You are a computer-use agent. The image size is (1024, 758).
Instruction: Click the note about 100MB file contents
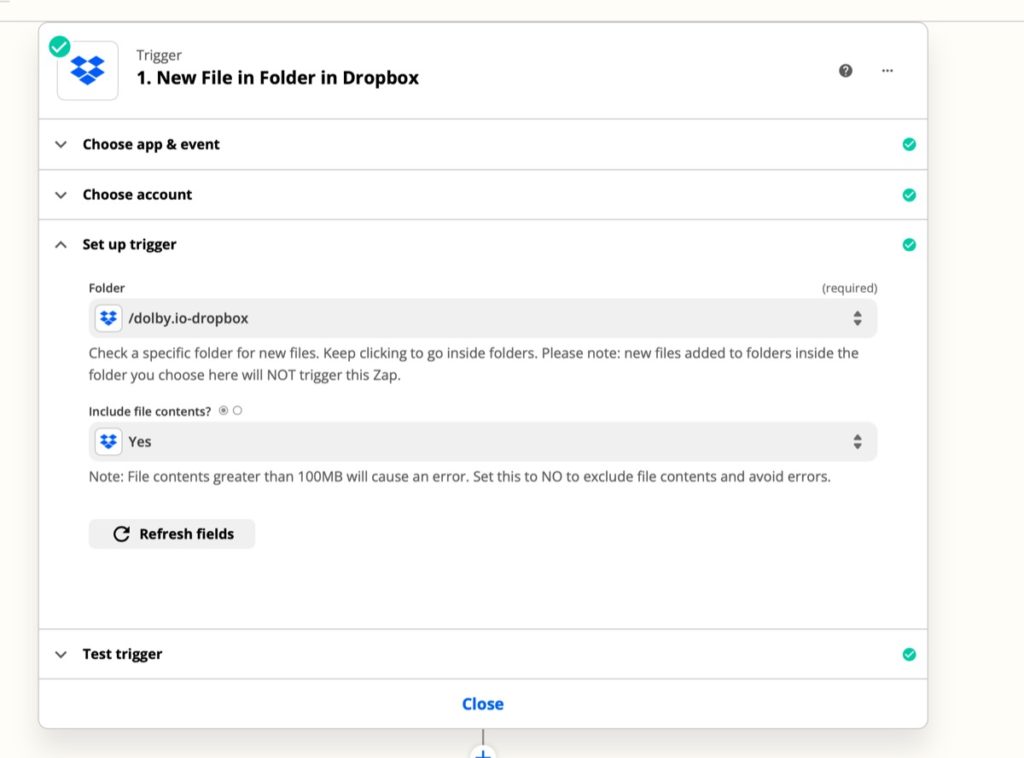(460, 477)
